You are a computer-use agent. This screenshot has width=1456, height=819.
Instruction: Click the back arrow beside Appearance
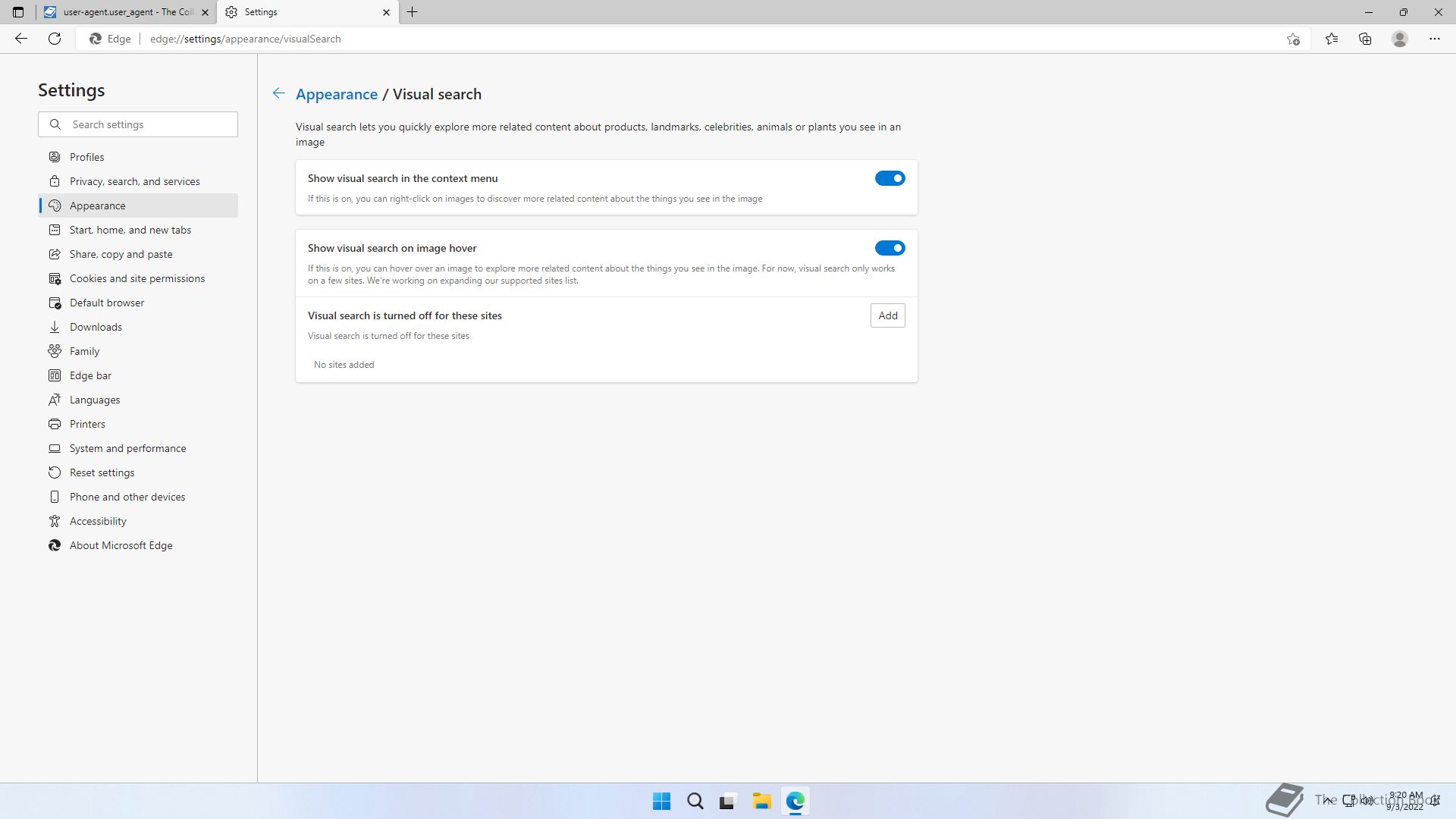pyautogui.click(x=279, y=93)
